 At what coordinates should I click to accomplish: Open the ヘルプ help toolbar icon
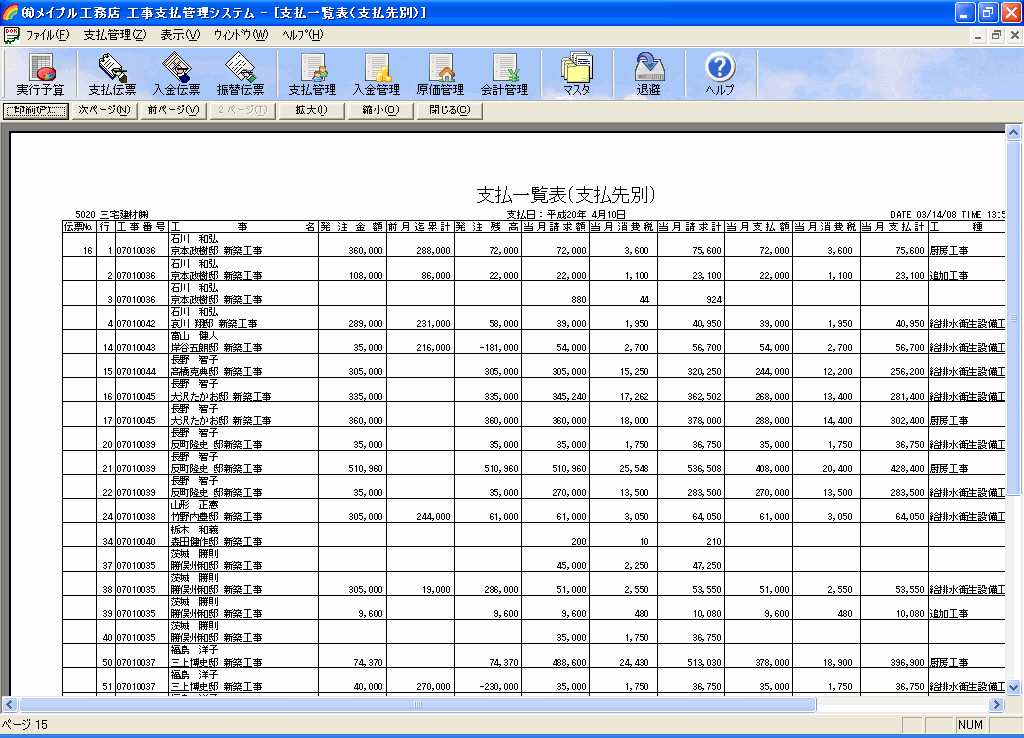(x=720, y=74)
